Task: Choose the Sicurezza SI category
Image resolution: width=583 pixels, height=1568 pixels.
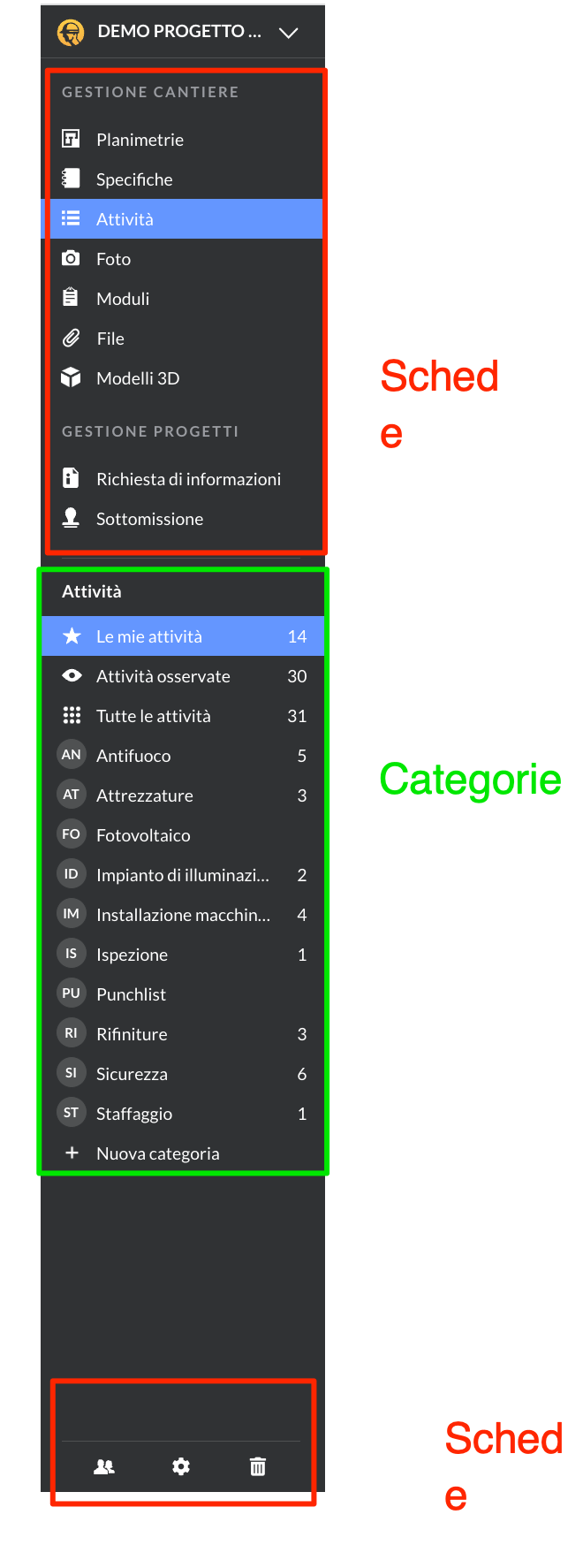Action: click(x=183, y=1074)
